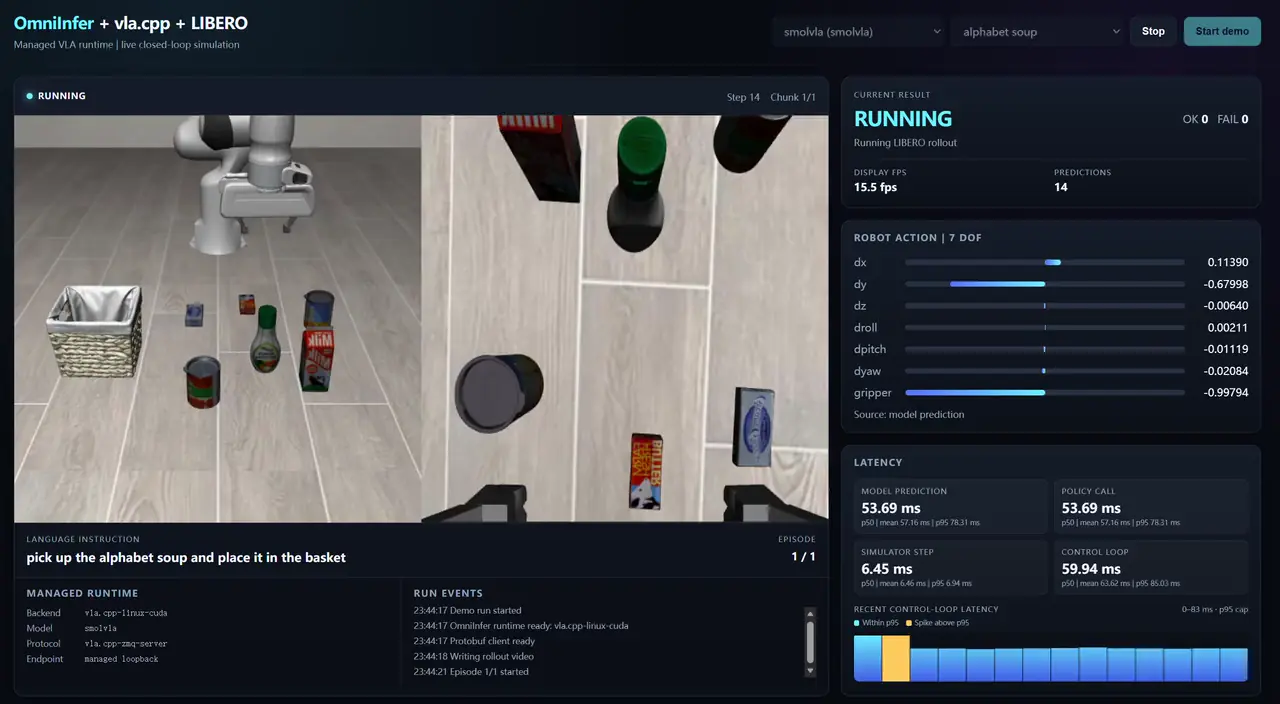Click the language instruction text
This screenshot has width=1280, height=704.
click(186, 557)
